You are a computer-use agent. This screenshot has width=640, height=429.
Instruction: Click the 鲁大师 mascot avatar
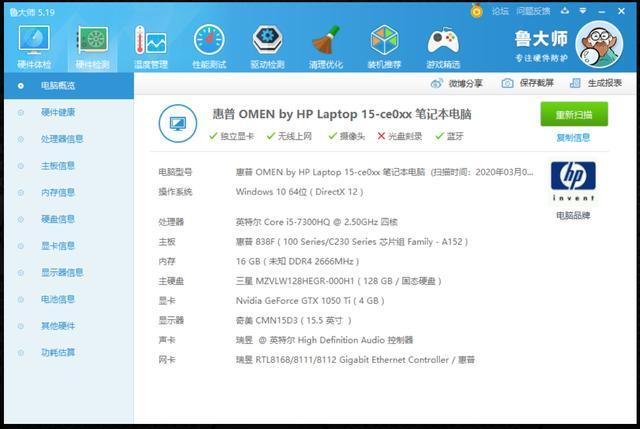pos(599,44)
